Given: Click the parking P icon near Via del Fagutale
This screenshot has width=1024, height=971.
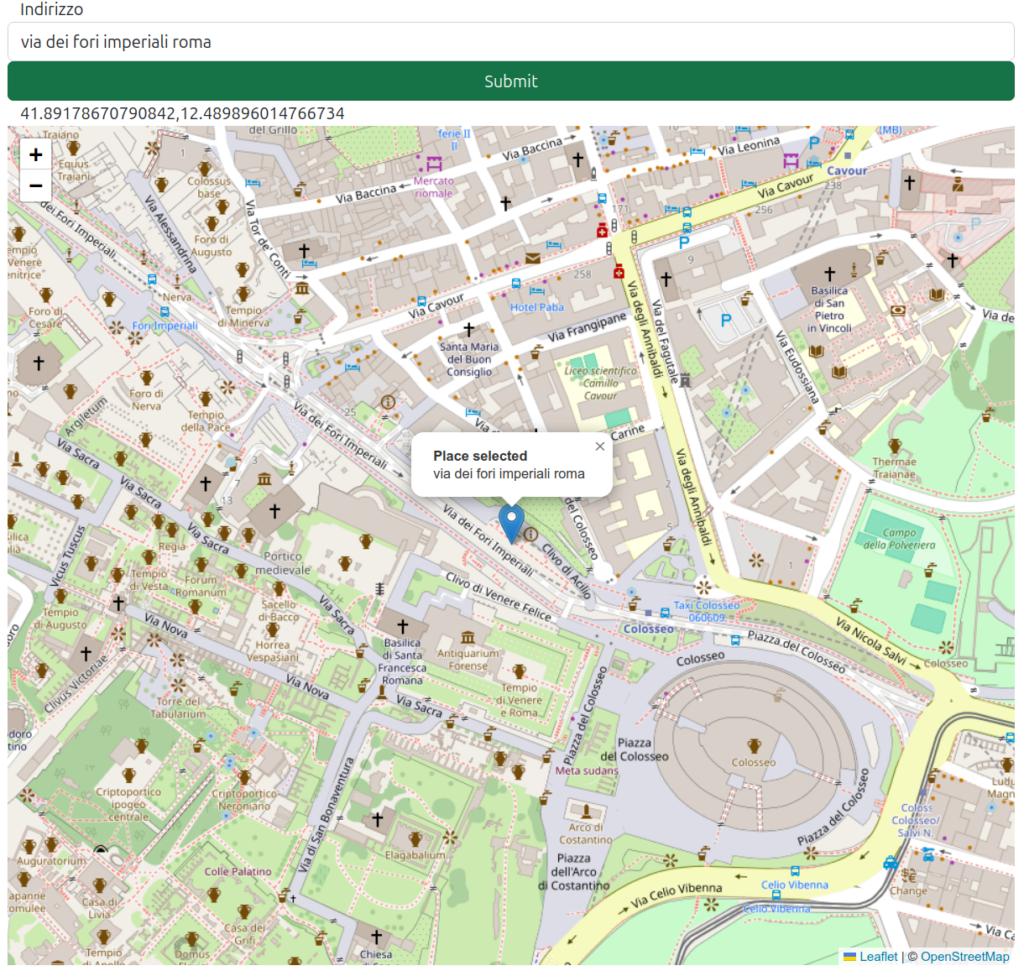Looking at the screenshot, I should [726, 320].
